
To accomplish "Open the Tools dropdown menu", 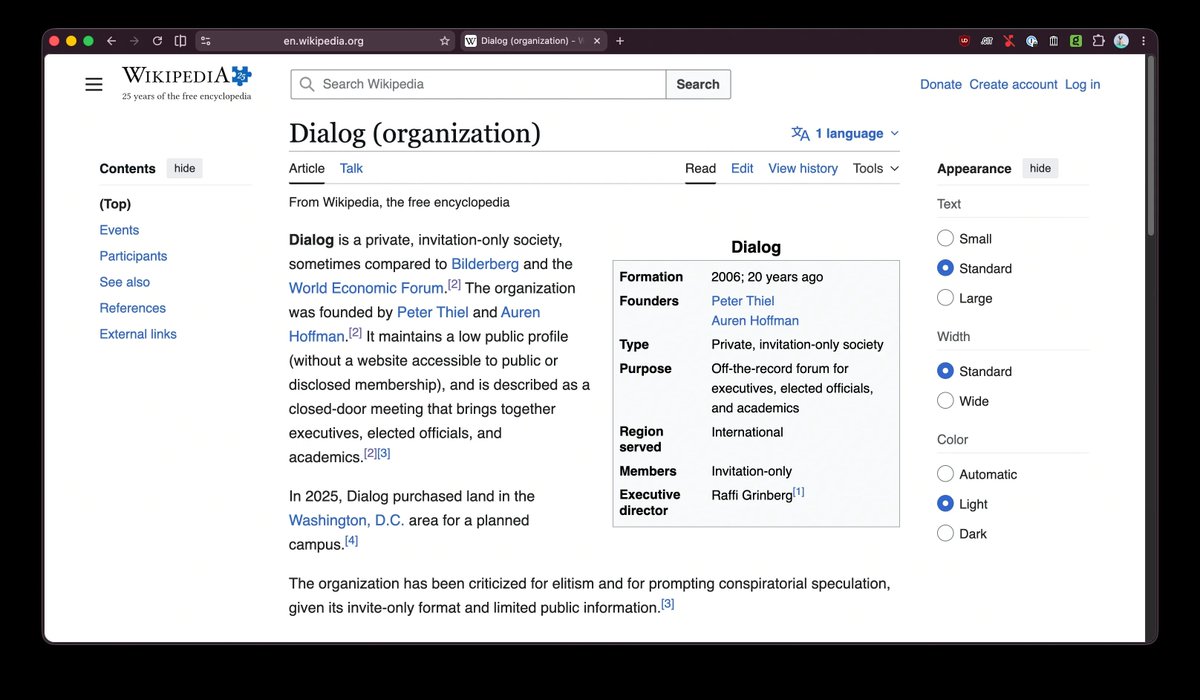I will [876, 168].
